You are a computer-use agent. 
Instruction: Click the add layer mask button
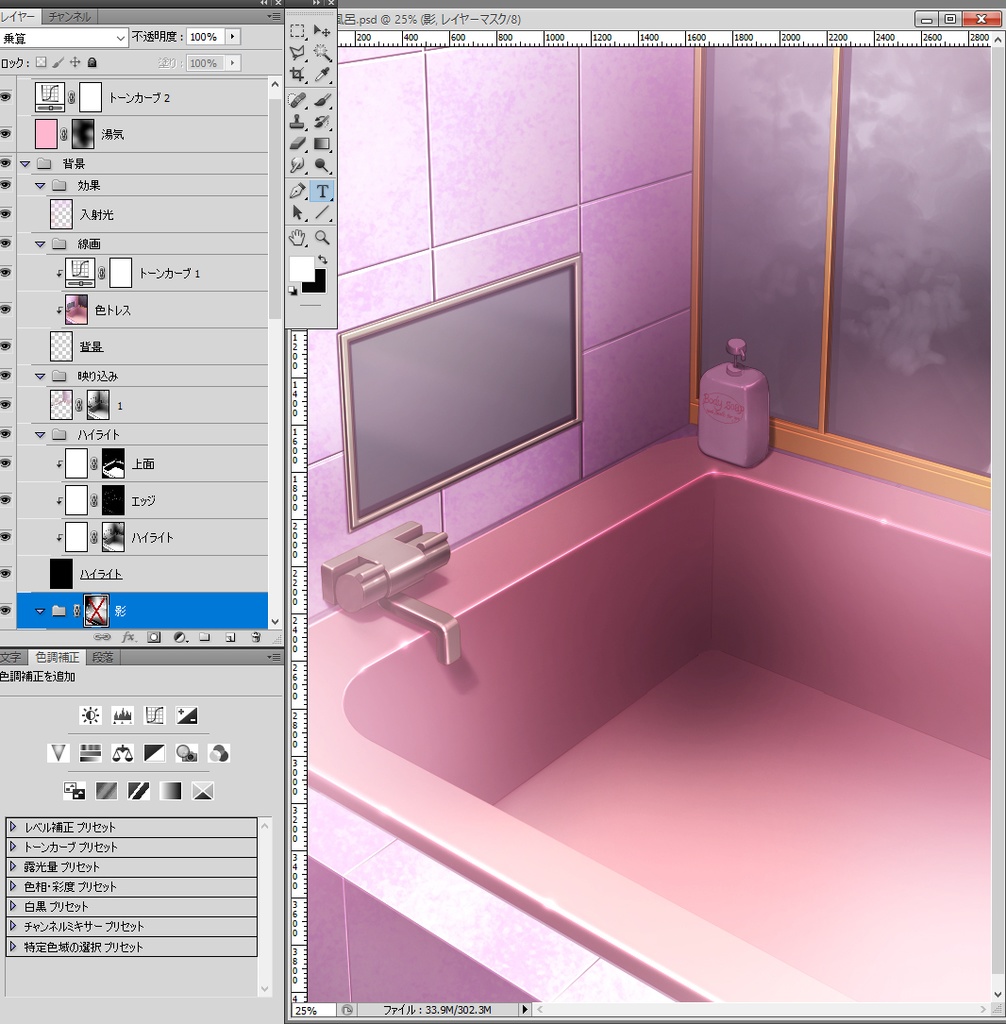point(155,636)
